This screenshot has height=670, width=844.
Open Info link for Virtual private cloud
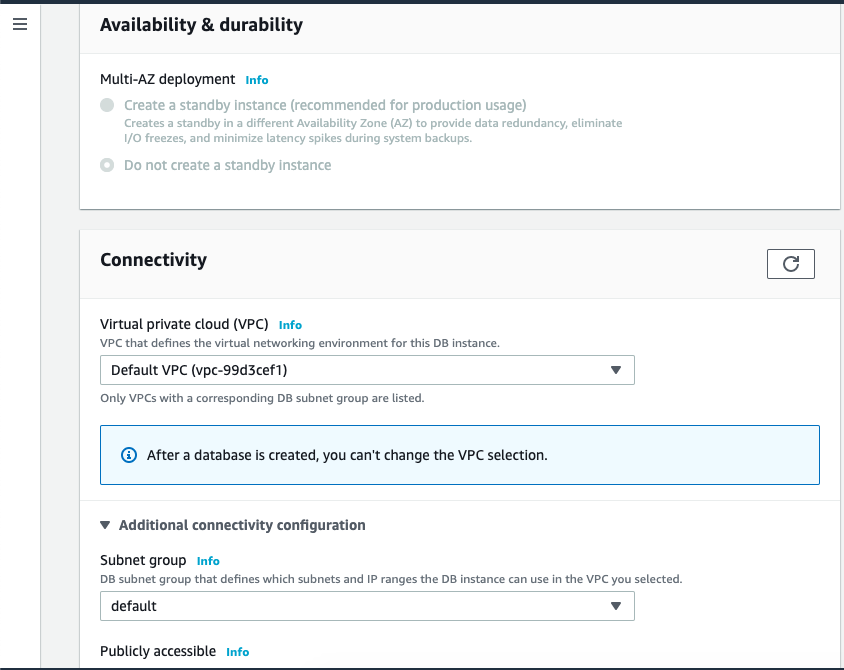click(290, 325)
